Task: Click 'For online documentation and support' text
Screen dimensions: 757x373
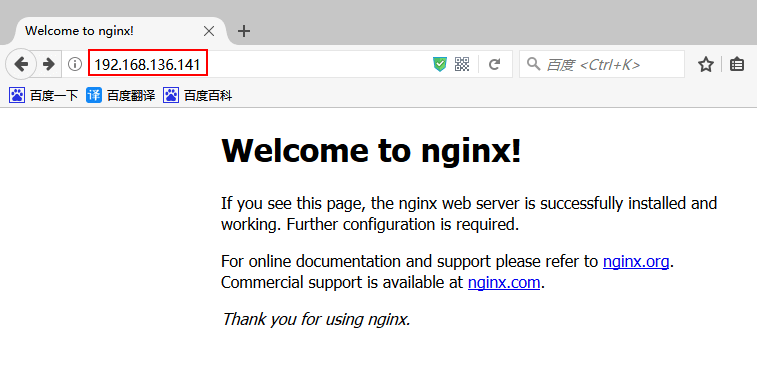Action: (x=356, y=262)
